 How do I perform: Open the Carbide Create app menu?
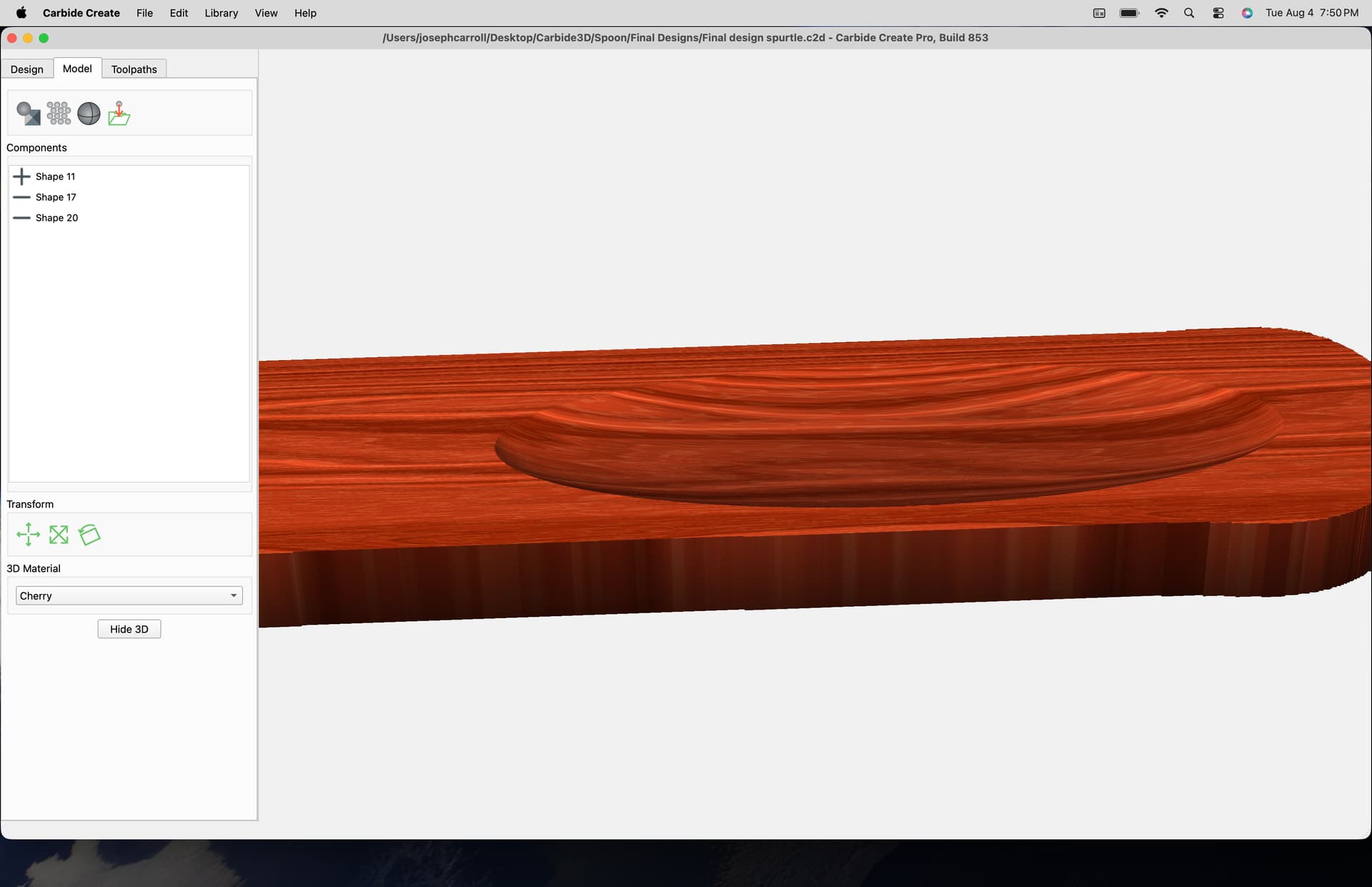(x=81, y=13)
